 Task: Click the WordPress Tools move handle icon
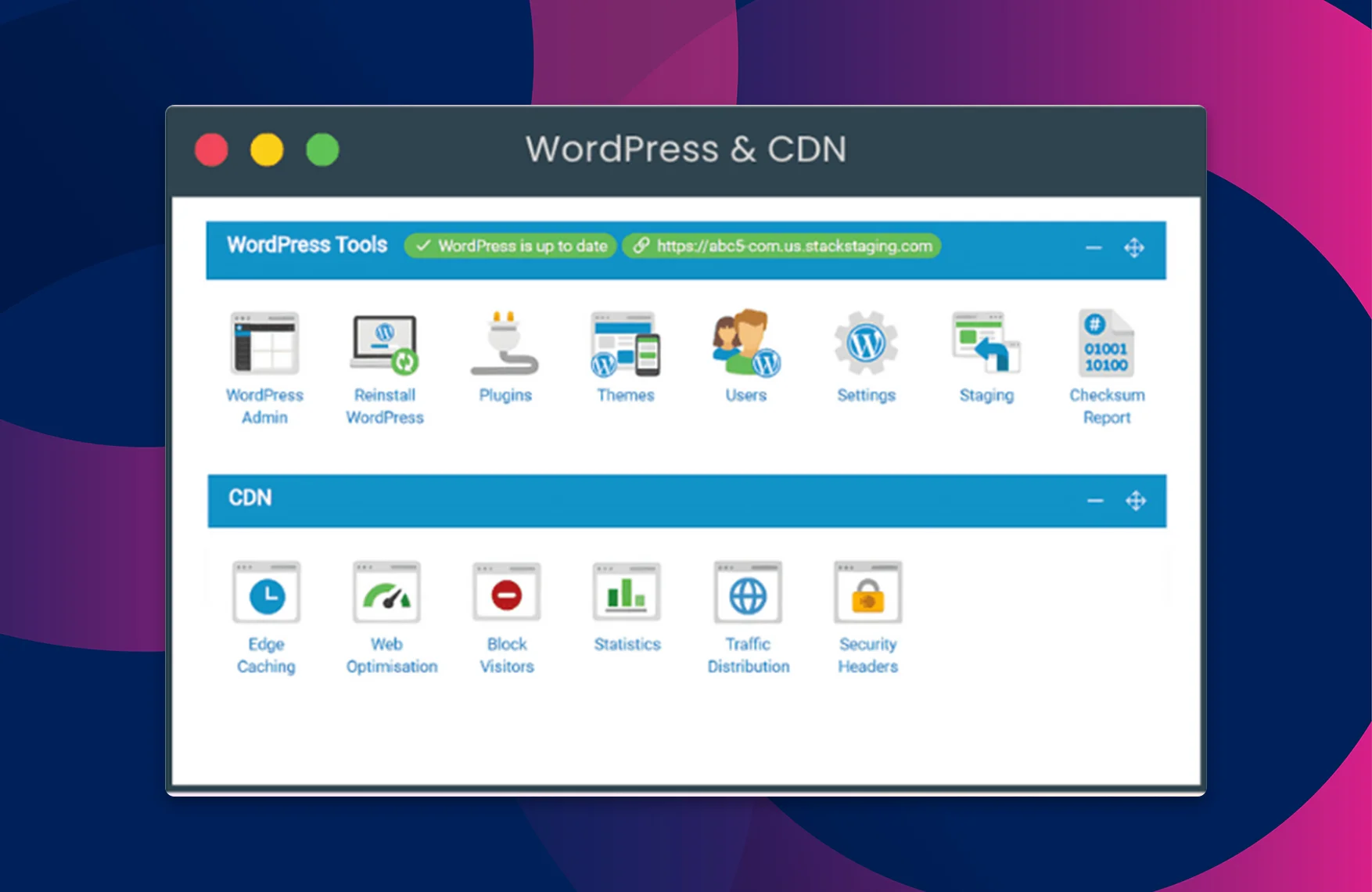click(1134, 248)
